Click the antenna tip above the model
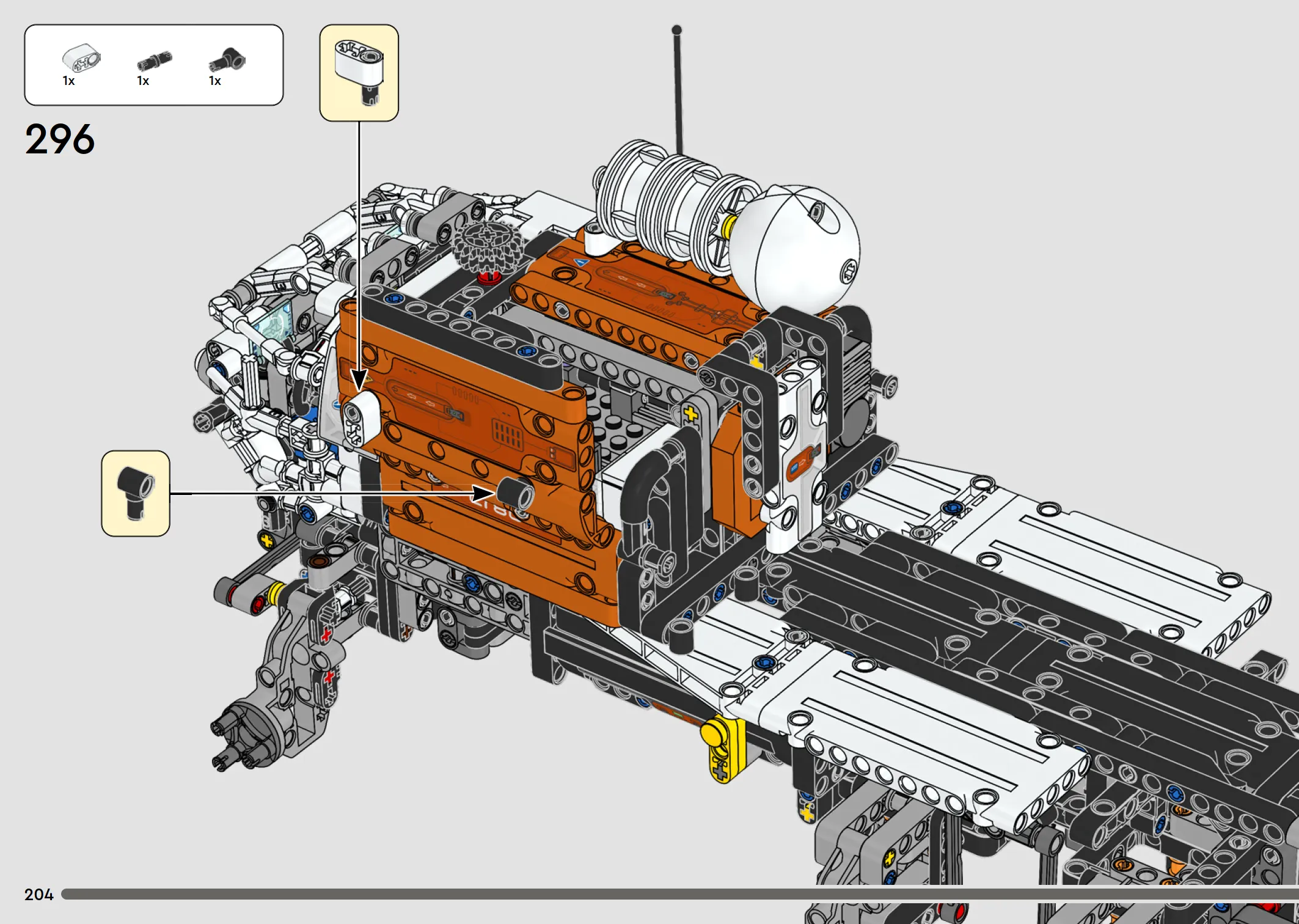Viewport: 1299px width, 924px height. pyautogui.click(x=676, y=30)
